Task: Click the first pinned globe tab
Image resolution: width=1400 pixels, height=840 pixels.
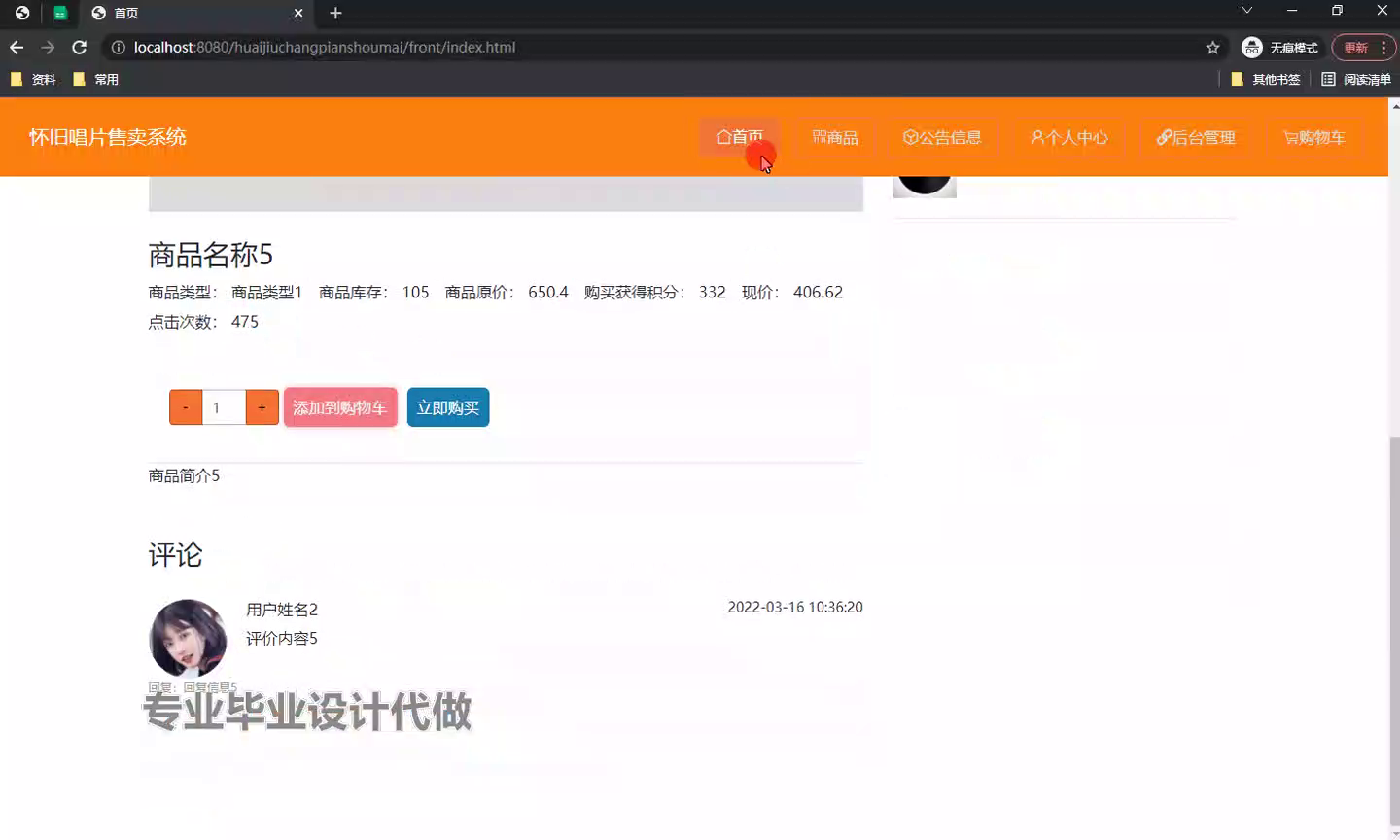Action: point(22,13)
